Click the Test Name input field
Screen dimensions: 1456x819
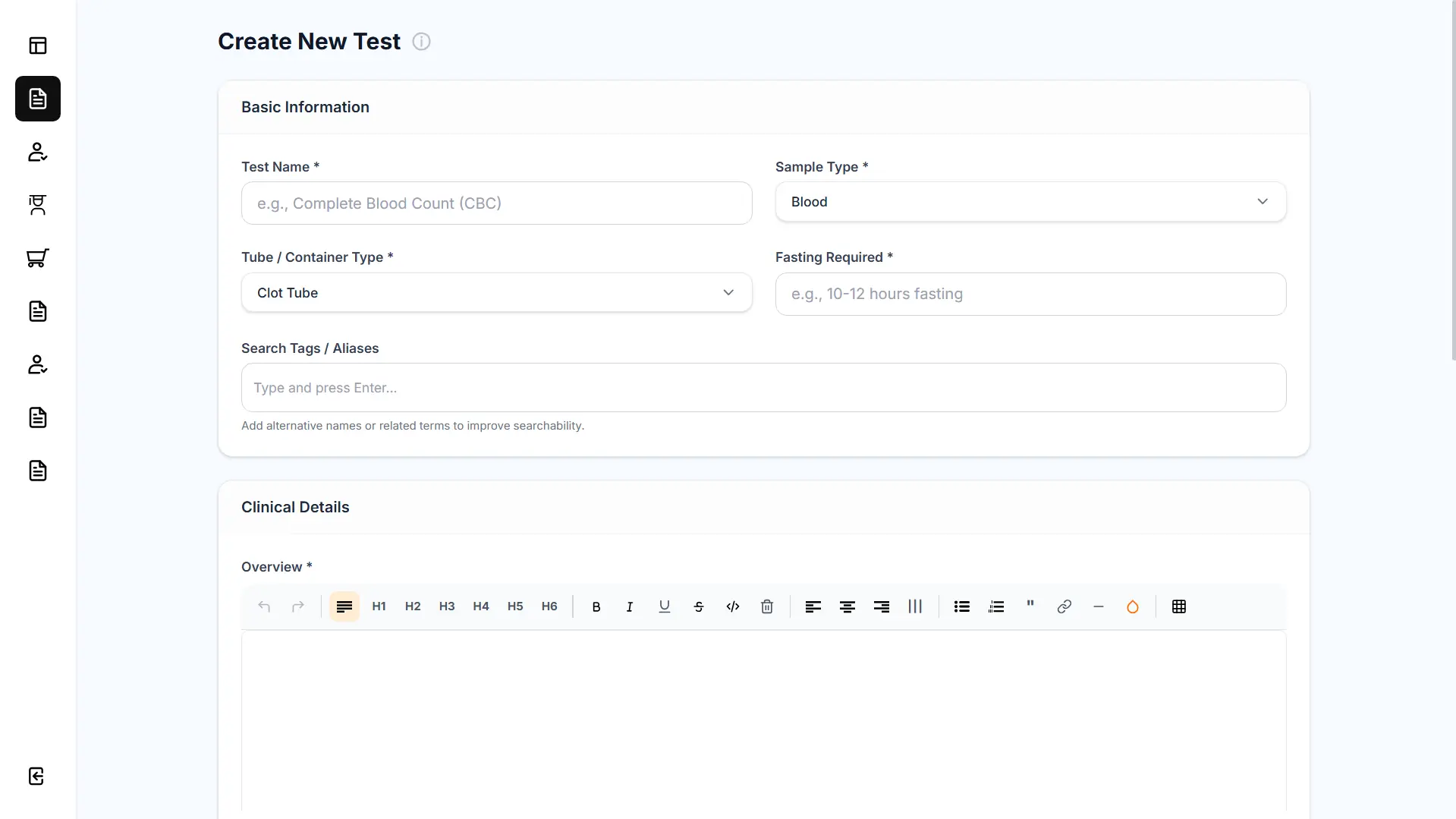point(496,203)
